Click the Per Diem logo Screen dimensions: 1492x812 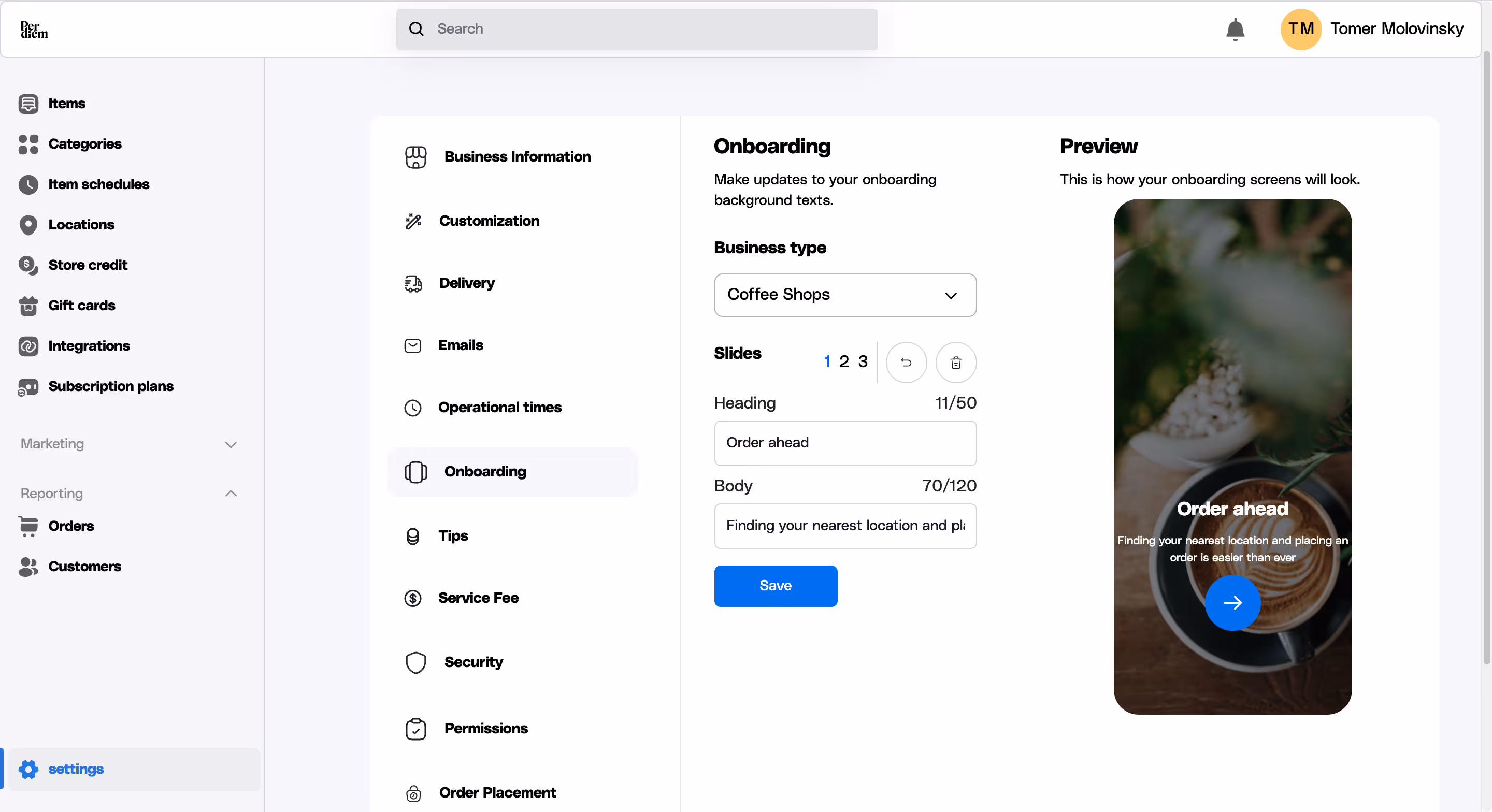tap(34, 29)
